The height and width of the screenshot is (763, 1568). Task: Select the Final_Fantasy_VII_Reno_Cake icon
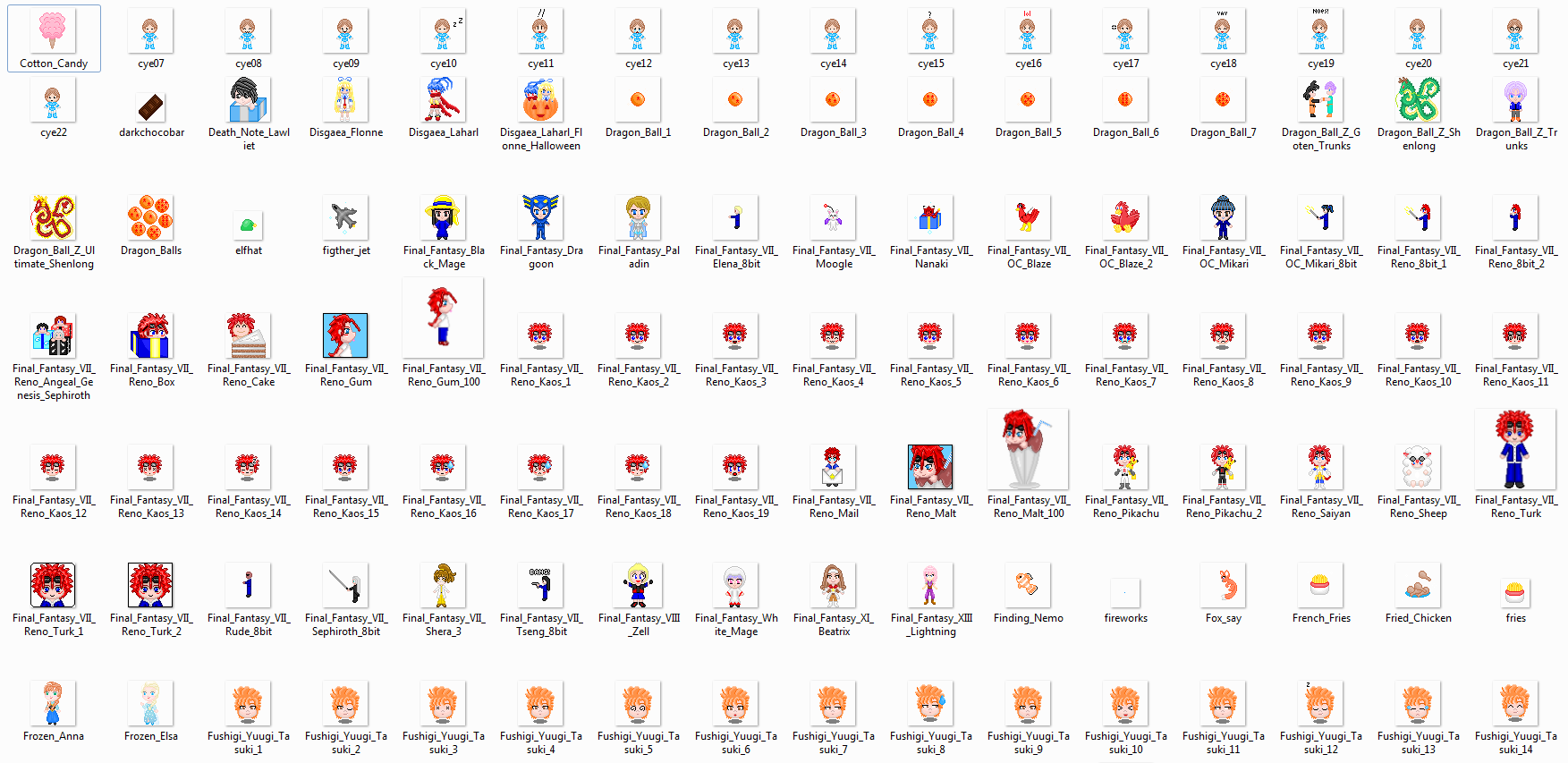(x=248, y=335)
